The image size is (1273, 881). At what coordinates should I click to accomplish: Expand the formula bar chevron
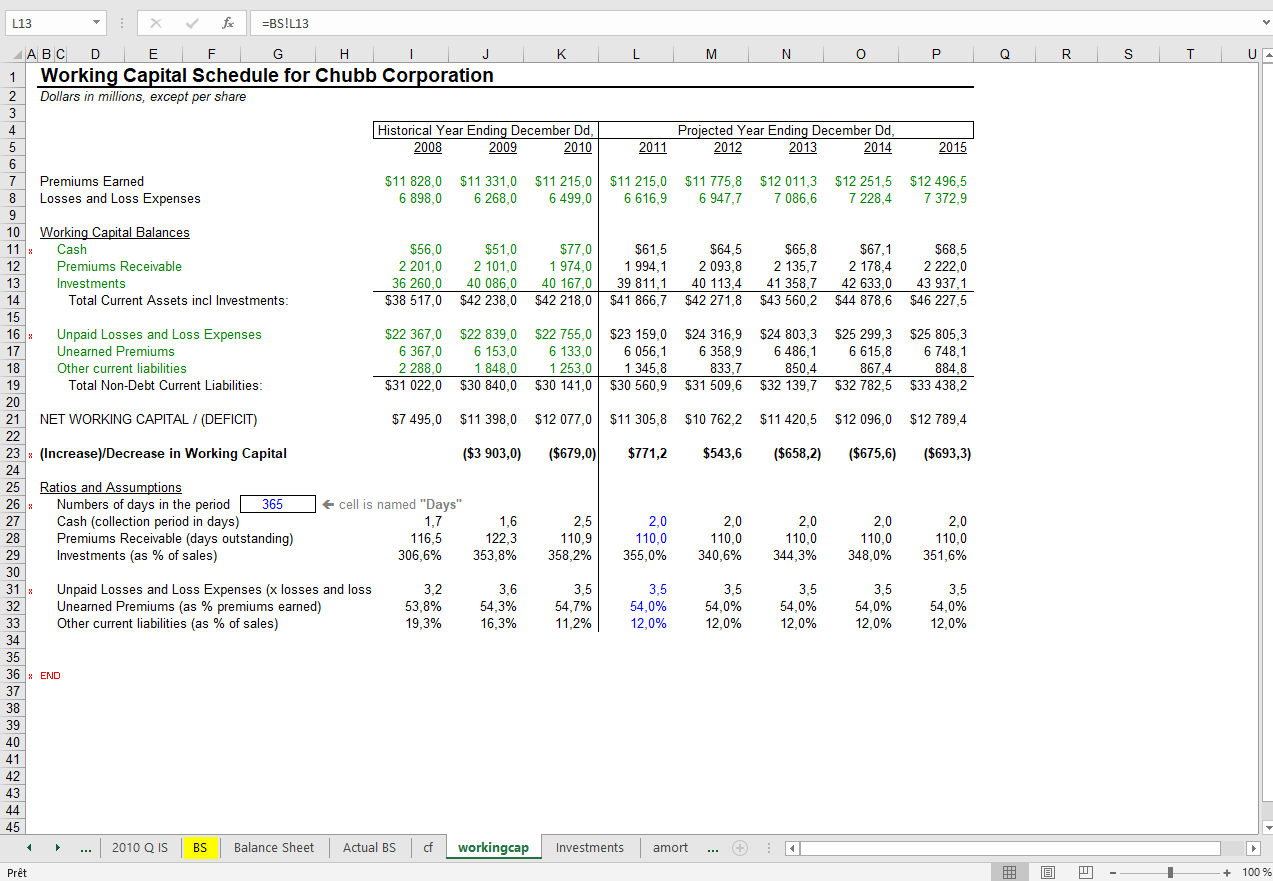click(x=1264, y=22)
